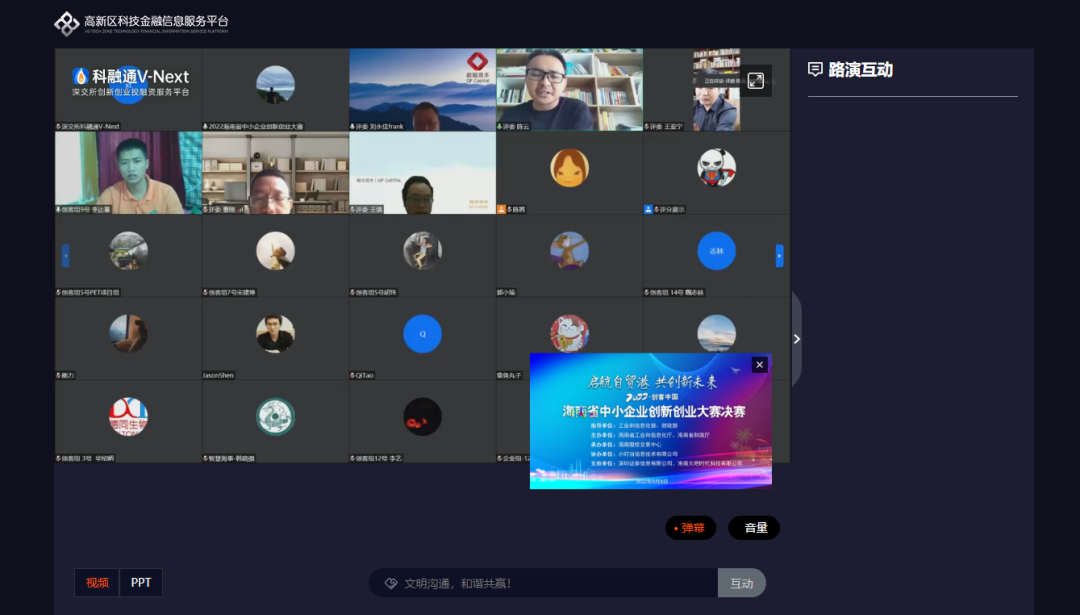Open the 音量 volume control
The height and width of the screenshot is (615, 1080).
pyautogui.click(x=754, y=528)
